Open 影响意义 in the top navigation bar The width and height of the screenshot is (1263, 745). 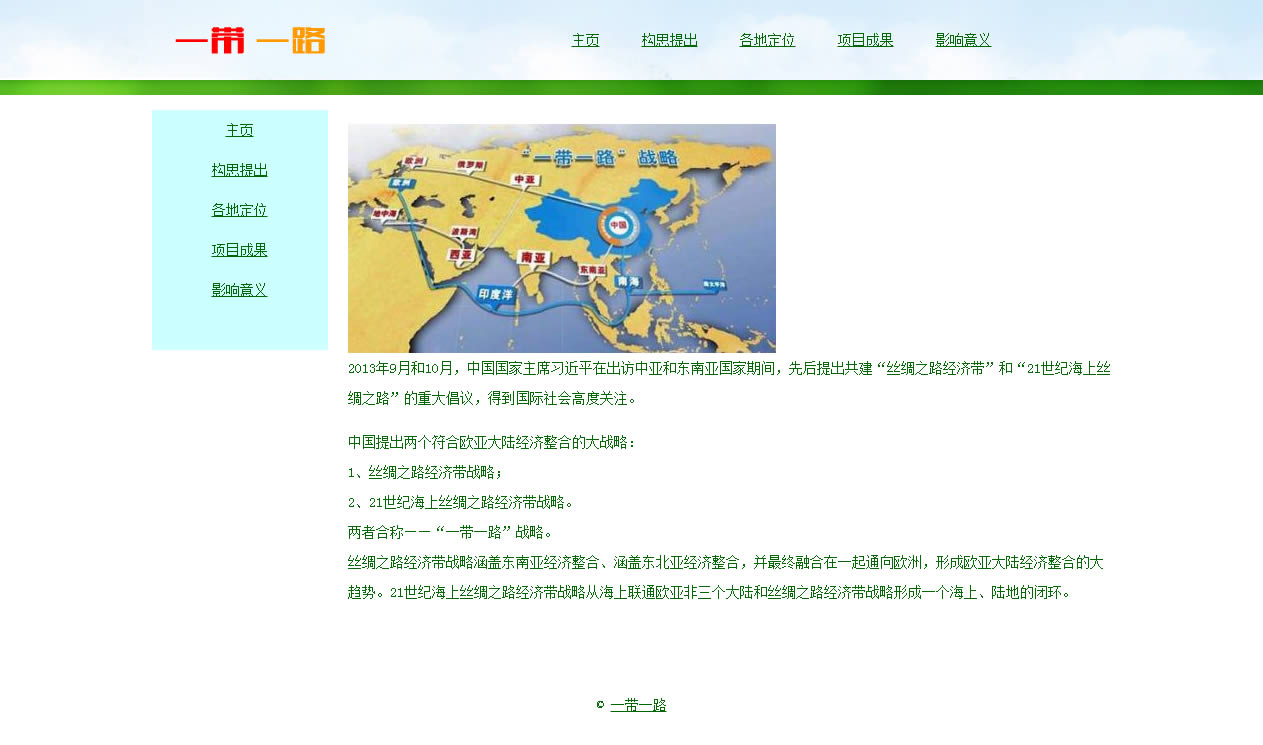pos(963,41)
